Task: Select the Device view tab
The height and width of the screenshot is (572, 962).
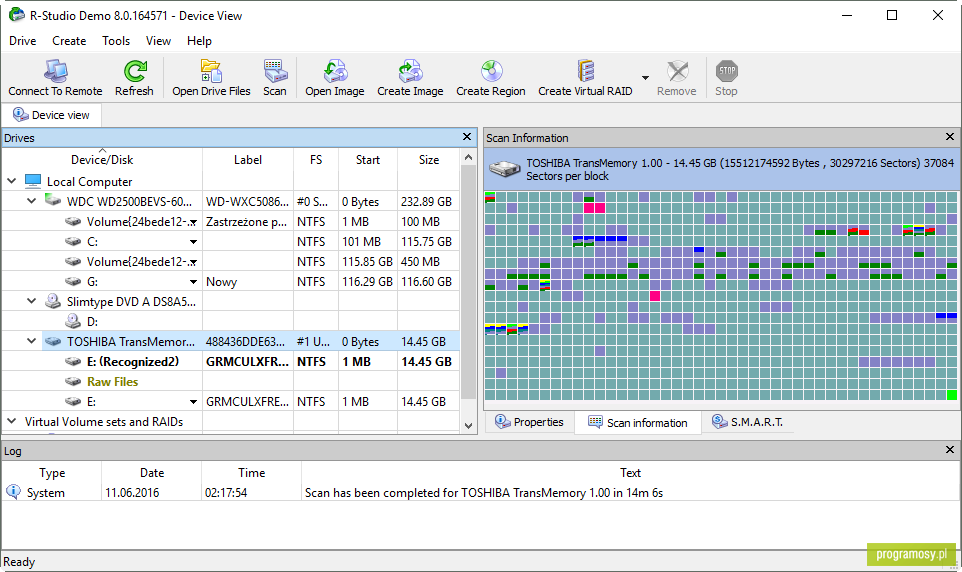Action: [x=52, y=115]
